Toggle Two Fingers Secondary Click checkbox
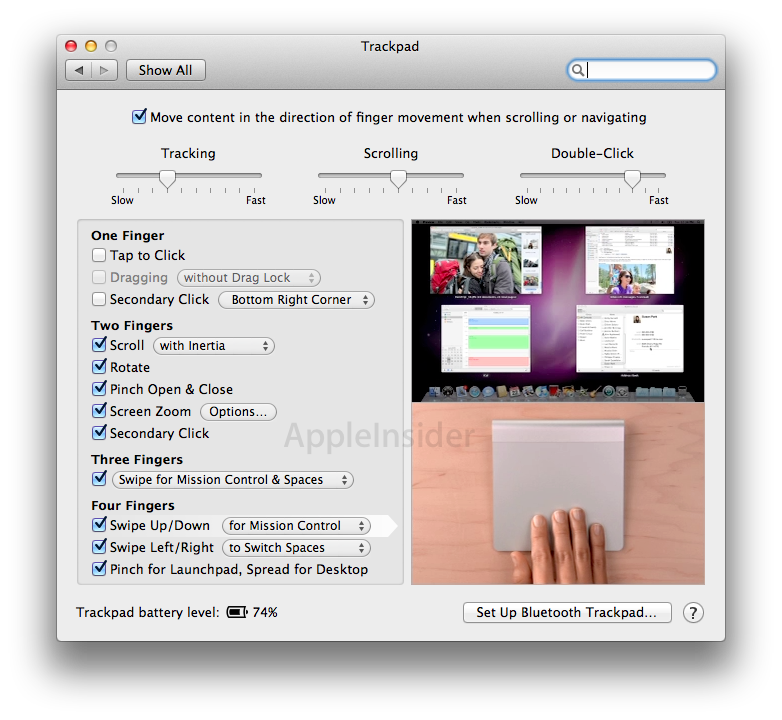This screenshot has width=782, height=720. pyautogui.click(x=99, y=432)
